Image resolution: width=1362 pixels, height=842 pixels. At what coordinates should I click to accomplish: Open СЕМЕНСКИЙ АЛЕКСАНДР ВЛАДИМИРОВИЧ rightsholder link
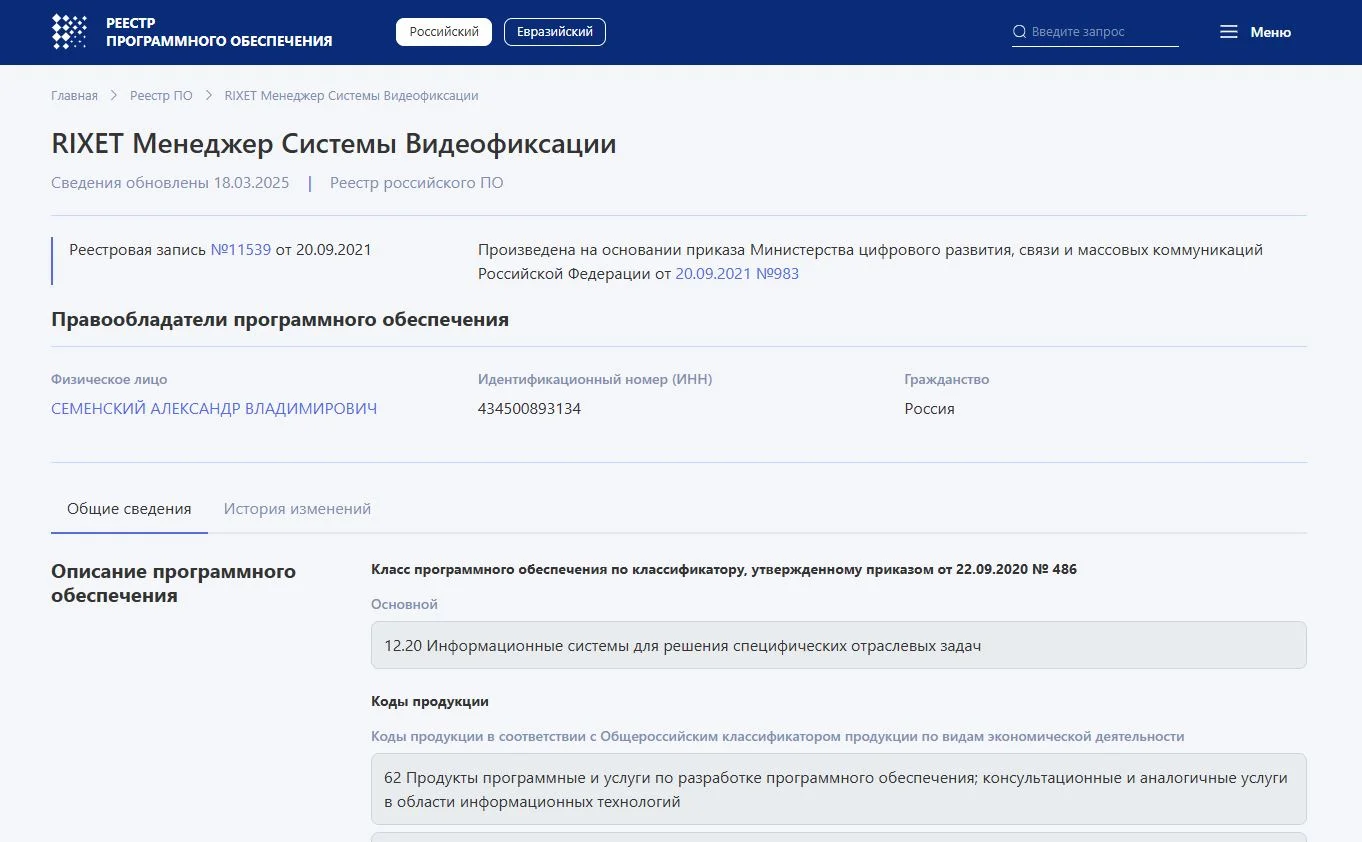pos(214,409)
